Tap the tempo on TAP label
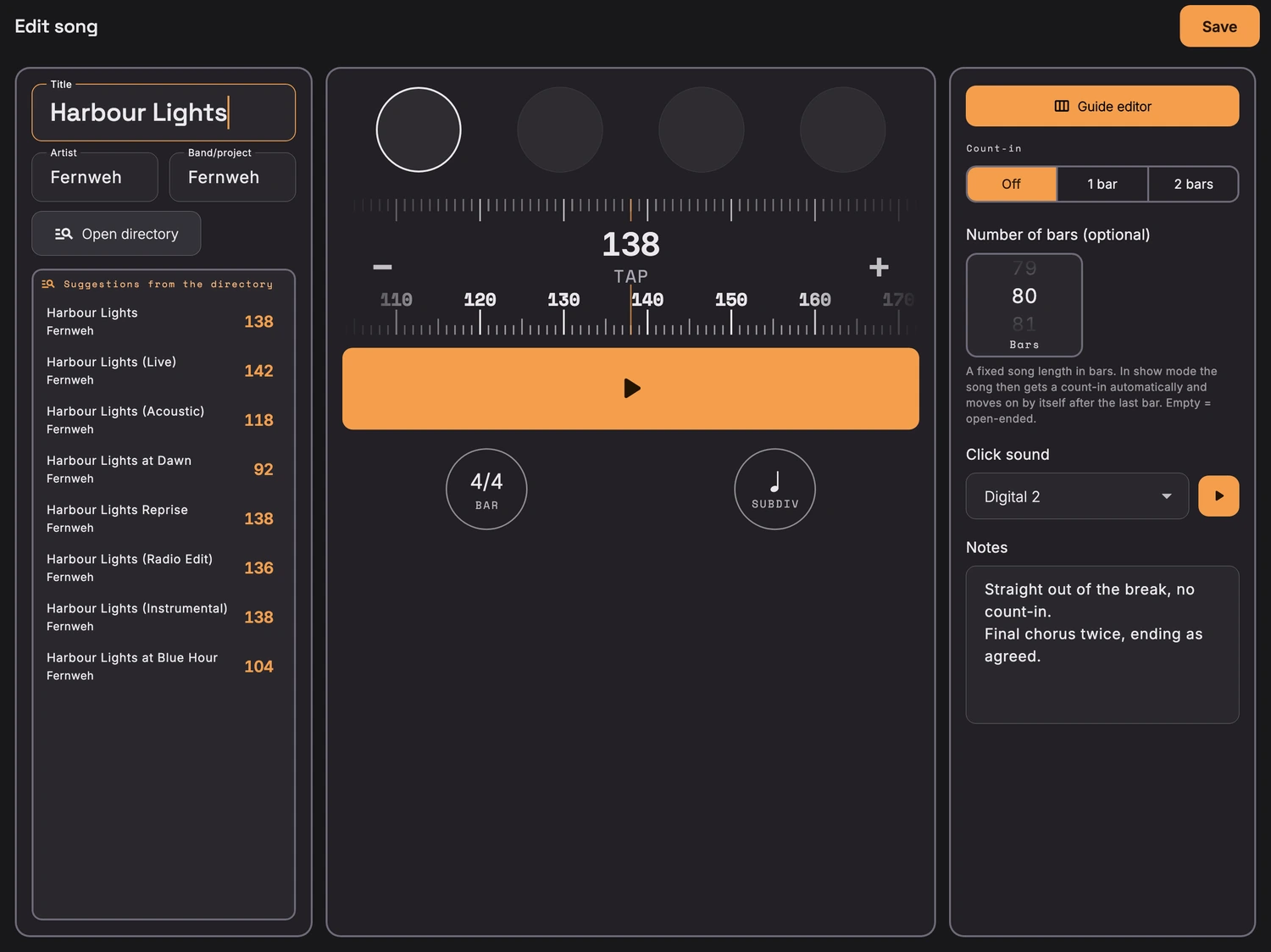 [x=630, y=276]
